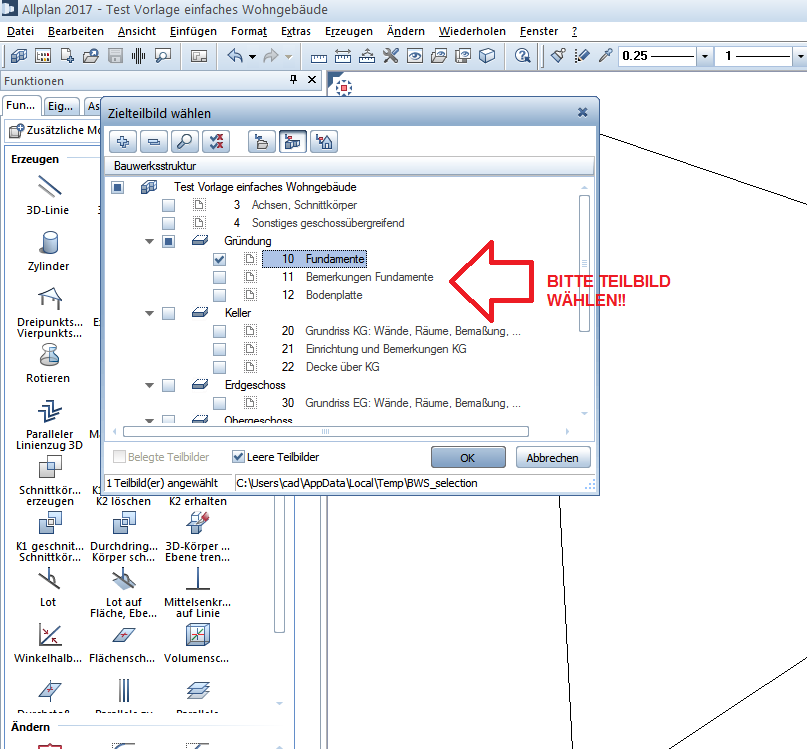Collapse the Gründung tree node

pos(150,241)
